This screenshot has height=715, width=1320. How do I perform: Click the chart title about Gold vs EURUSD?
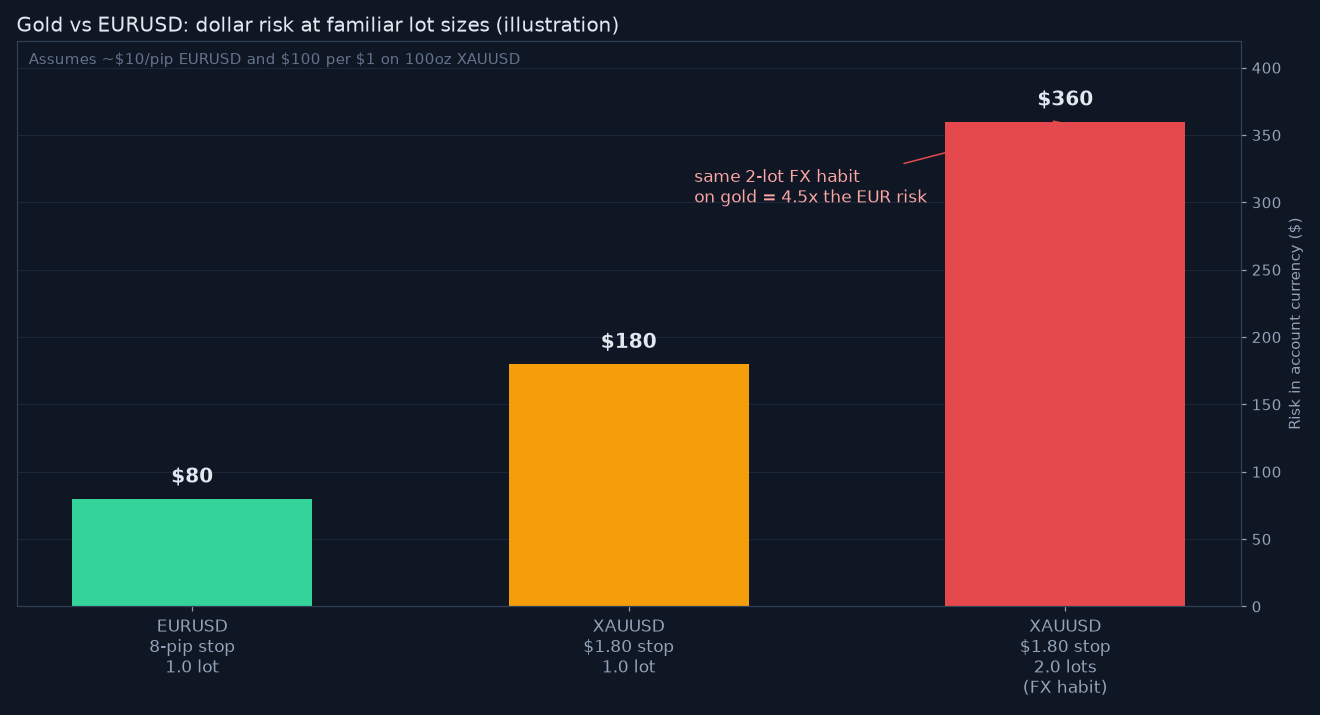click(318, 25)
